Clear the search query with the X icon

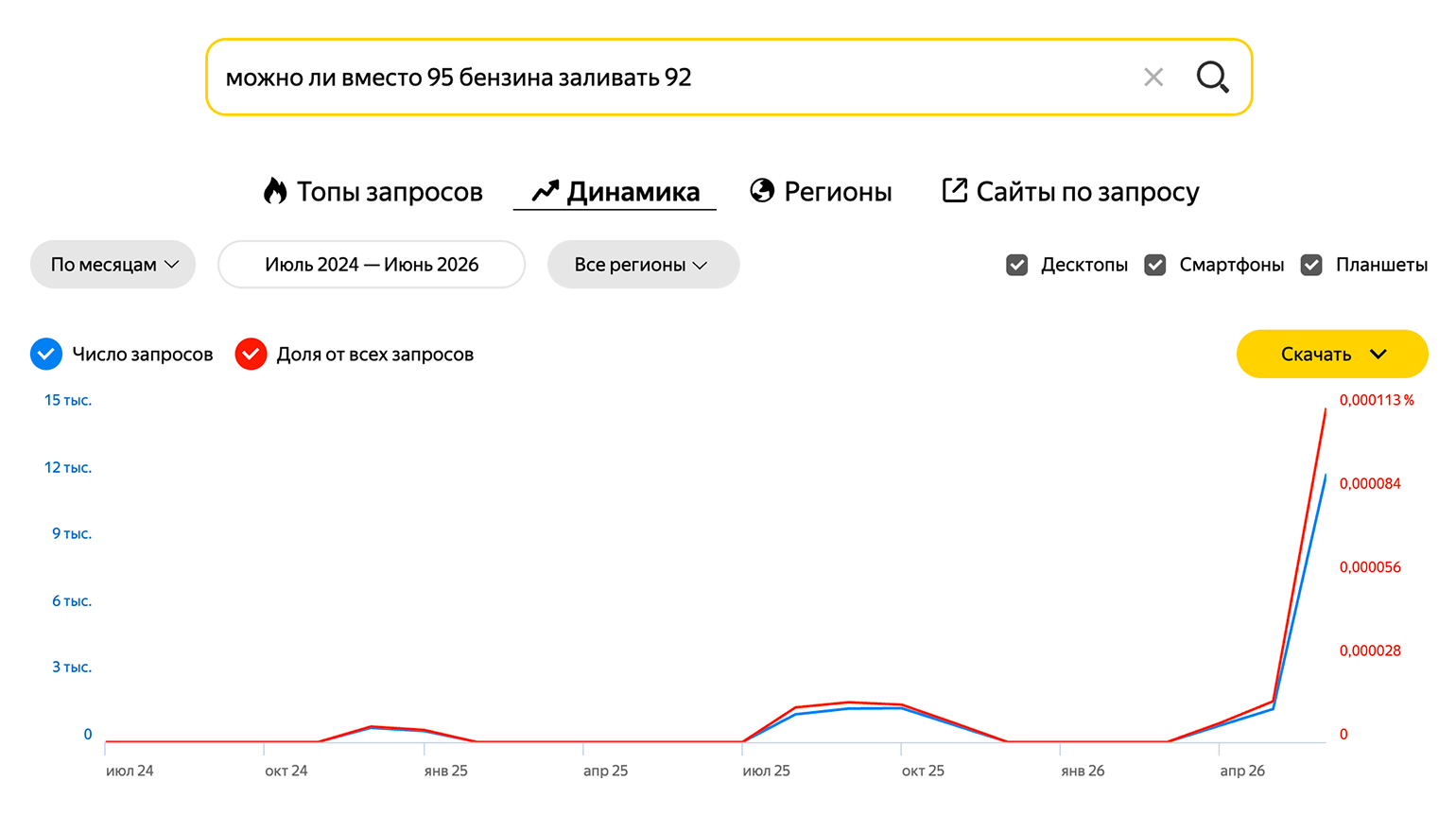(x=1153, y=78)
